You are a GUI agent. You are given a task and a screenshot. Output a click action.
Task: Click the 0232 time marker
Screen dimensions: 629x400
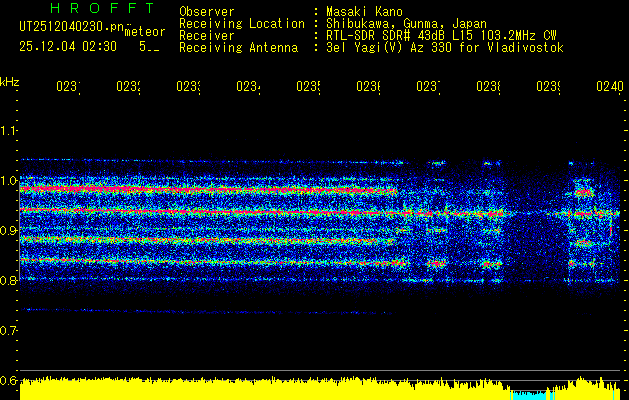128,87
